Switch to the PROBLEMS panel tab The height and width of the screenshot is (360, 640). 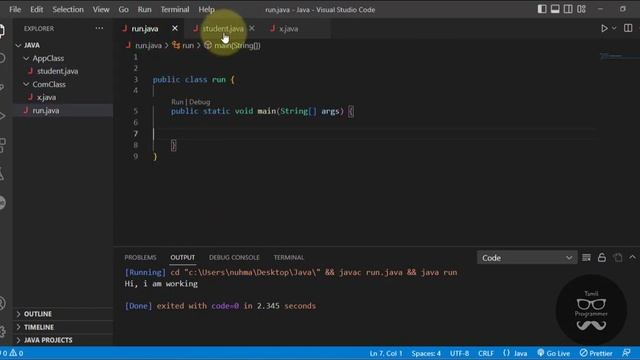(x=140, y=258)
